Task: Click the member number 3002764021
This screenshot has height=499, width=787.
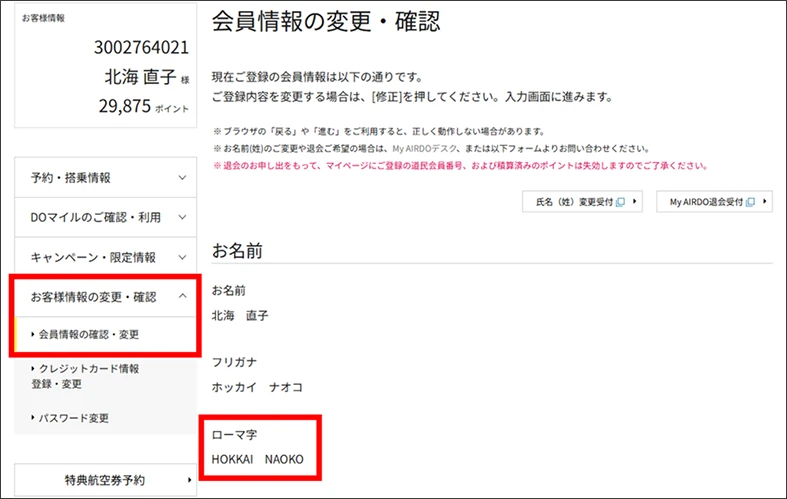Action: [x=140, y=49]
